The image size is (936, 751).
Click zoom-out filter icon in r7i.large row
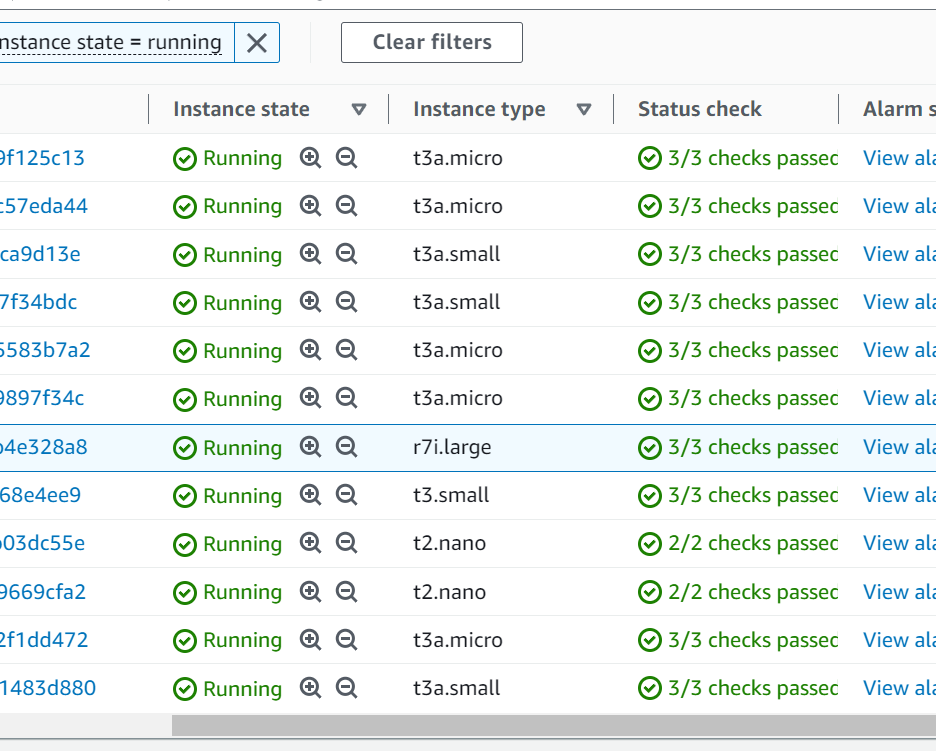point(346,447)
